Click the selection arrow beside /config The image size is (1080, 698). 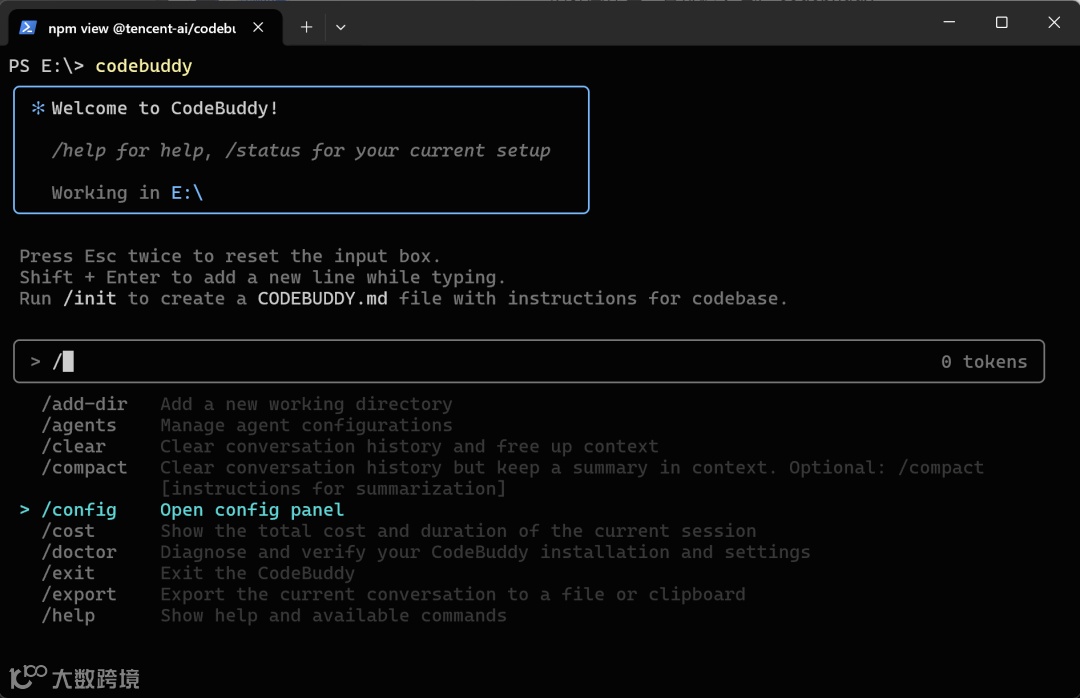pyautogui.click(x=25, y=510)
